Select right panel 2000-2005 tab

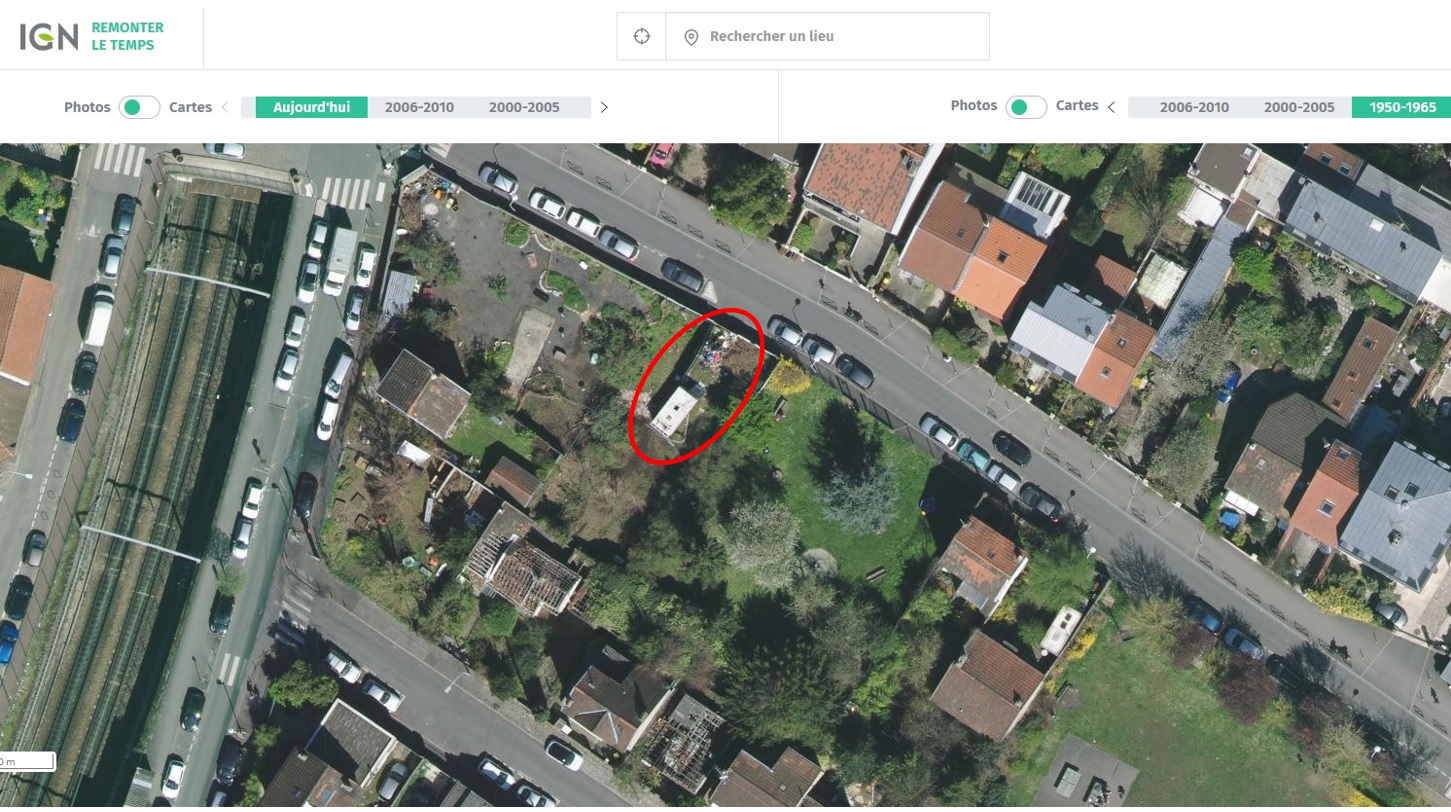1299,107
